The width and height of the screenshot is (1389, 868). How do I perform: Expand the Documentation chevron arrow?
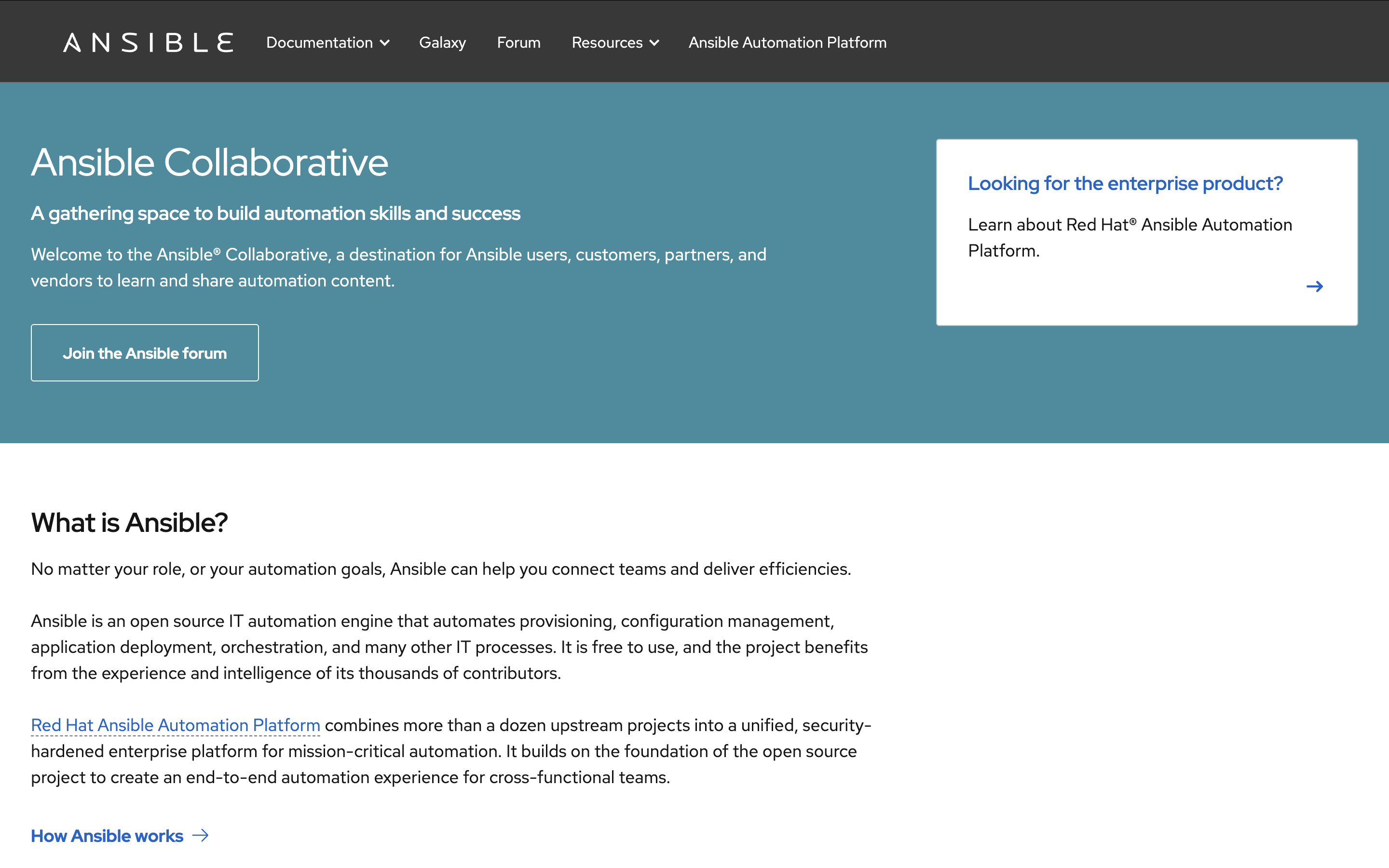[385, 43]
